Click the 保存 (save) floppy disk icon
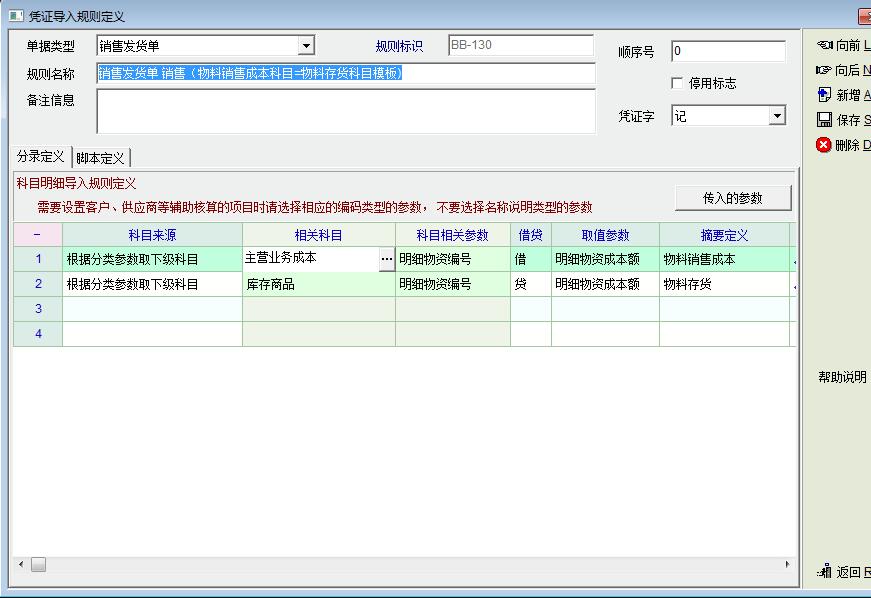871x598 pixels. 824,120
